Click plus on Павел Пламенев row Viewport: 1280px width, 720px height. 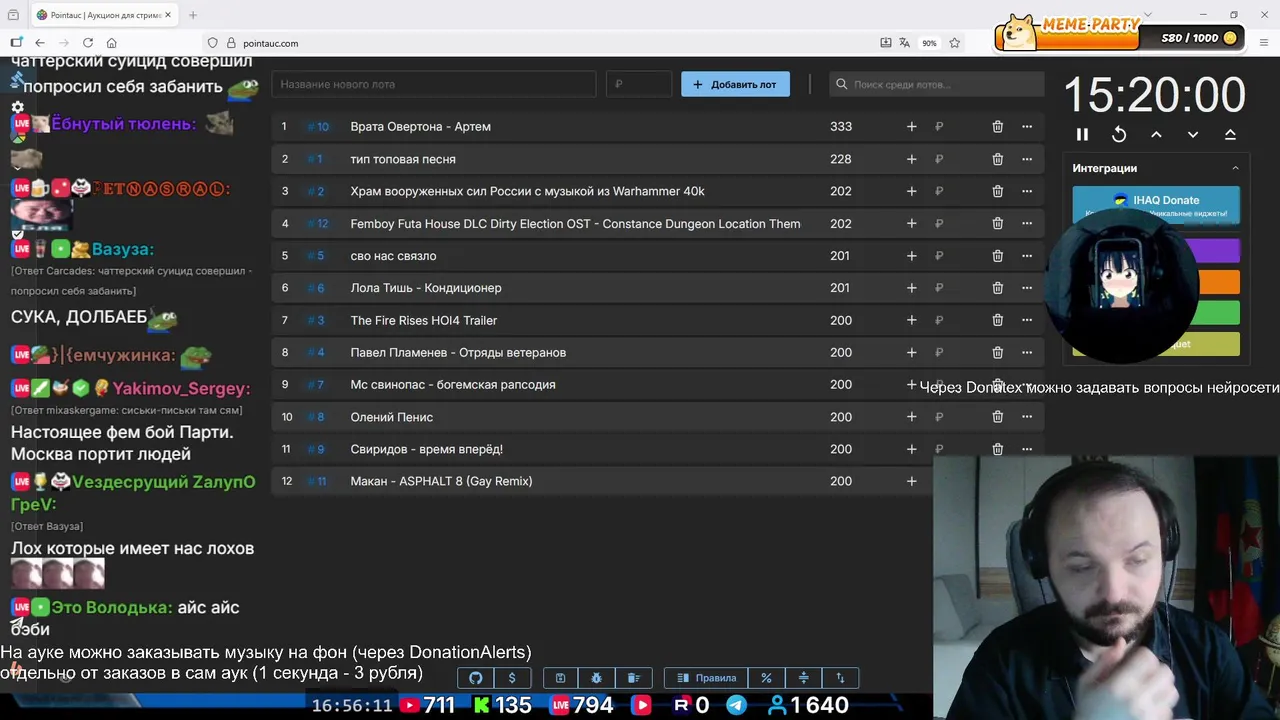click(x=911, y=352)
